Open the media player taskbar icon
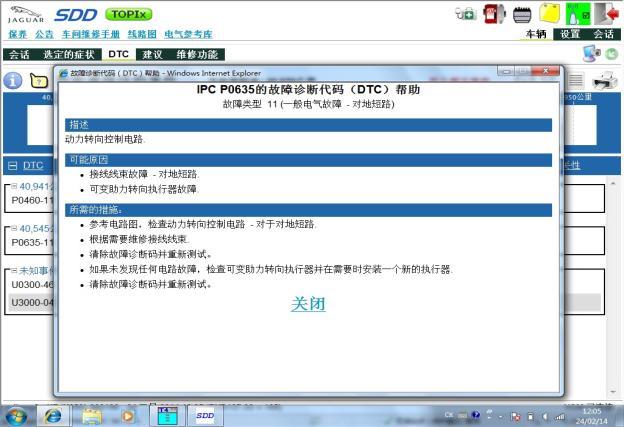This screenshot has width=624, height=427. coord(127,417)
